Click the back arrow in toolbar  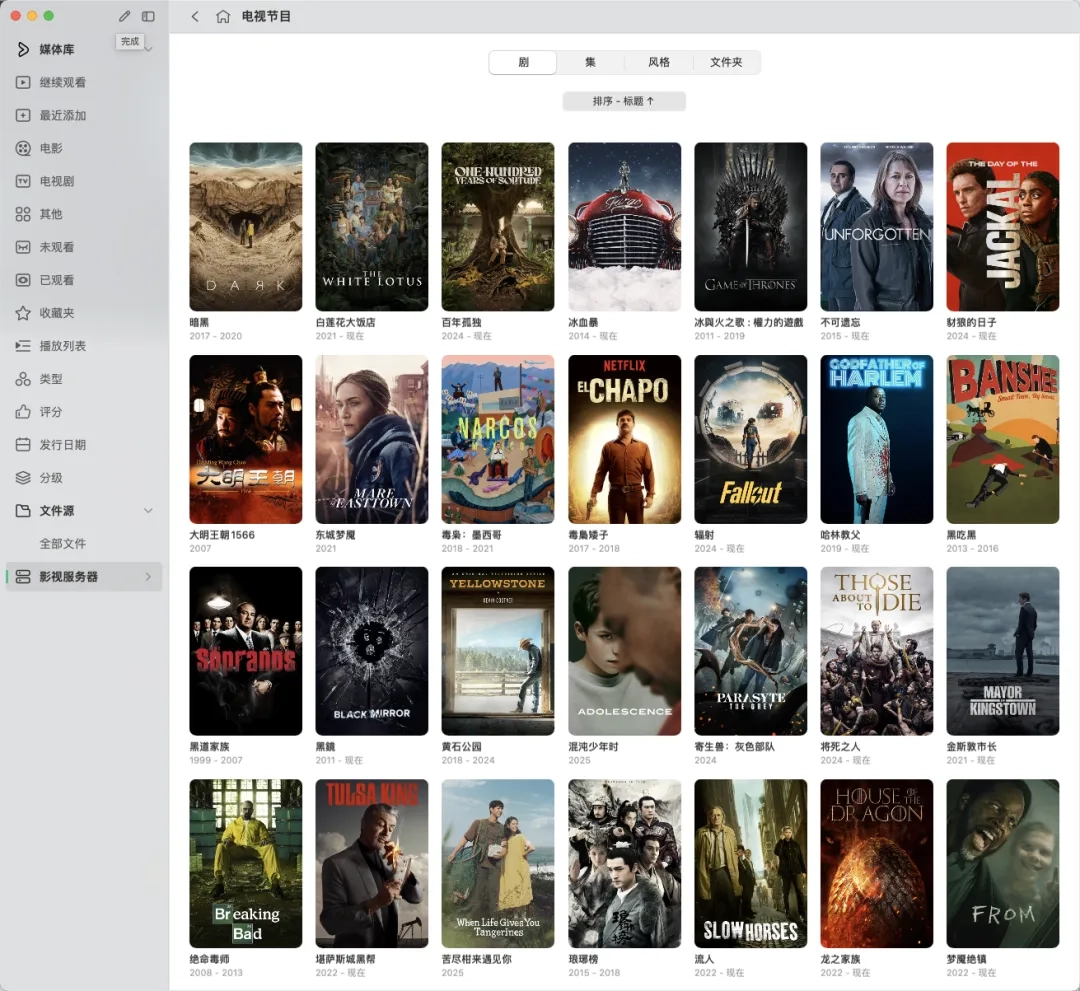tap(195, 16)
